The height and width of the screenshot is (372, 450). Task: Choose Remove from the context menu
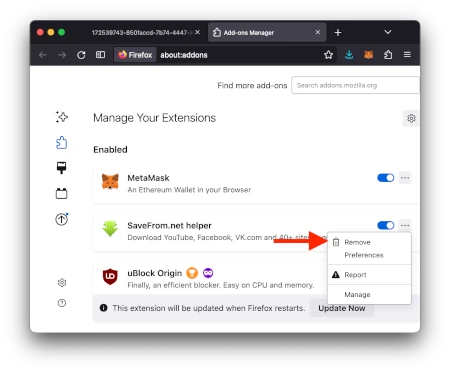[x=369, y=242]
